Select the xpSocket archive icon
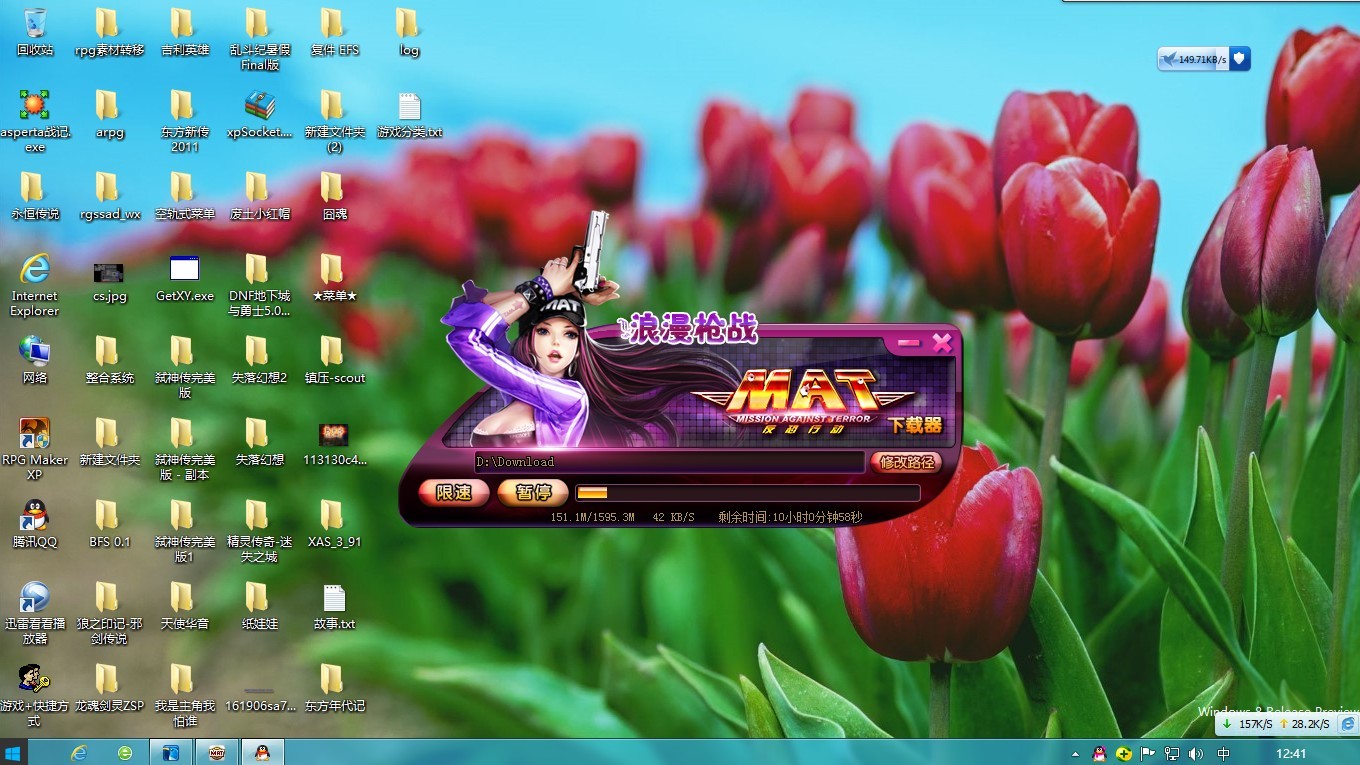 coord(260,114)
